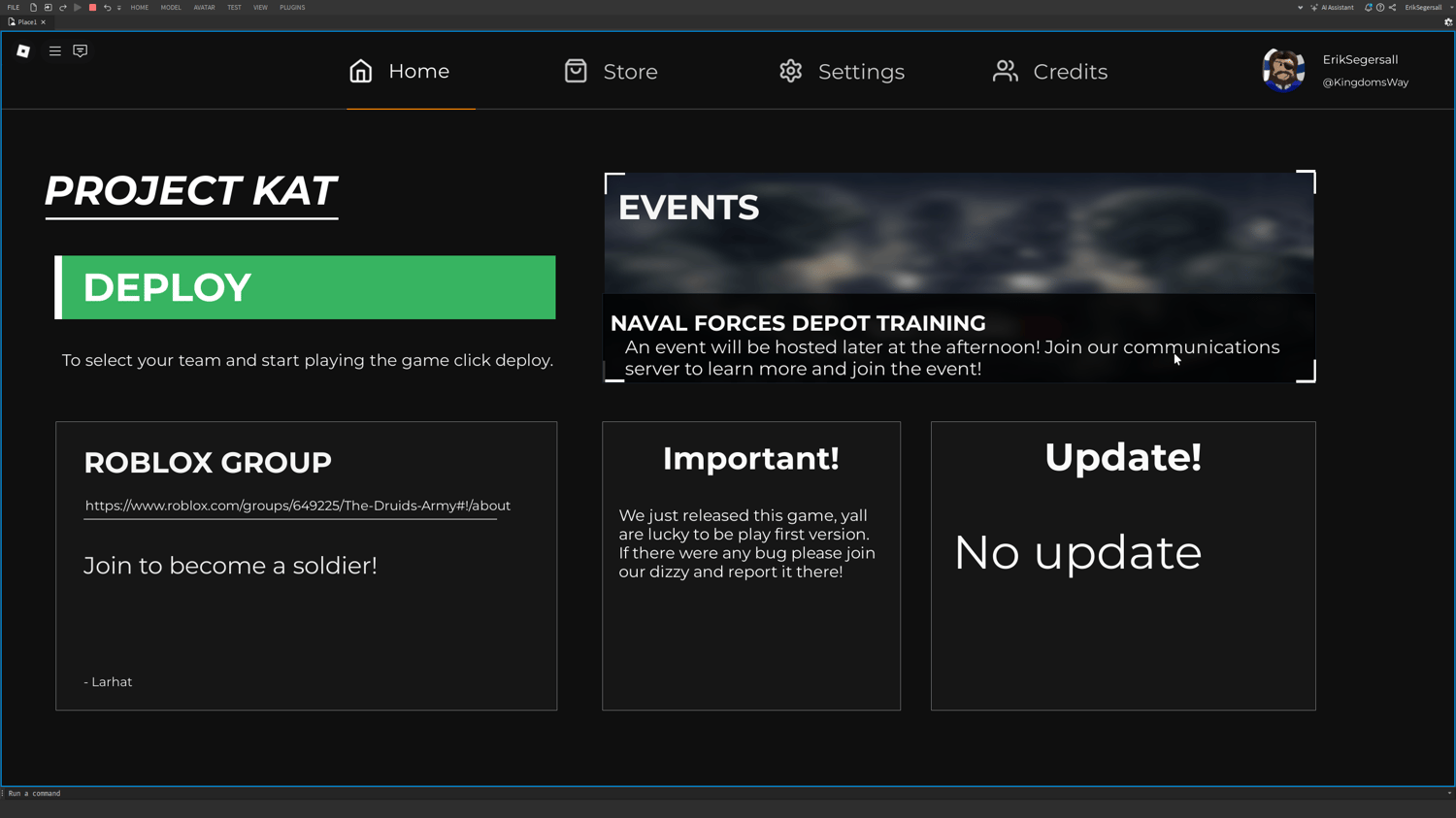Click the PROJECT KAT title
1456x818 pixels.
pos(191,190)
